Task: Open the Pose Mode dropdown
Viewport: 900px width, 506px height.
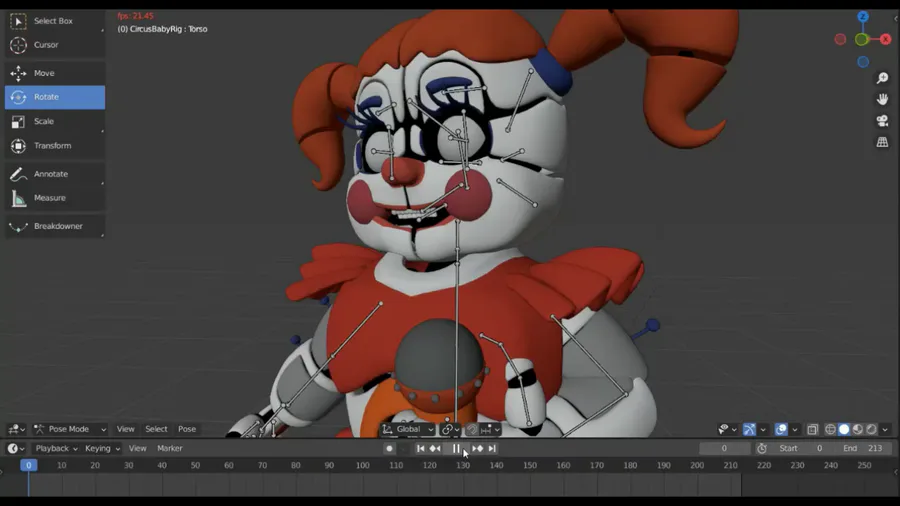Action: point(69,429)
